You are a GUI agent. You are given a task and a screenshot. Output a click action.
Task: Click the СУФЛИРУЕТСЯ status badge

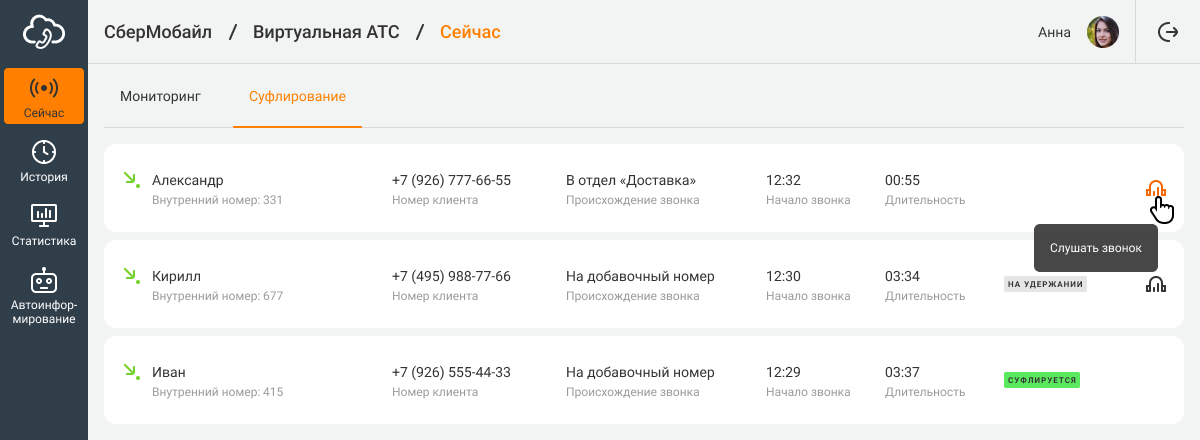(1042, 380)
